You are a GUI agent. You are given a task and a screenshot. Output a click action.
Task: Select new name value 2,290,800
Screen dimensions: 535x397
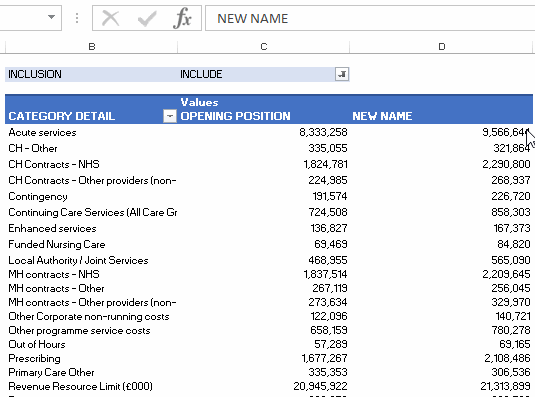(x=506, y=164)
